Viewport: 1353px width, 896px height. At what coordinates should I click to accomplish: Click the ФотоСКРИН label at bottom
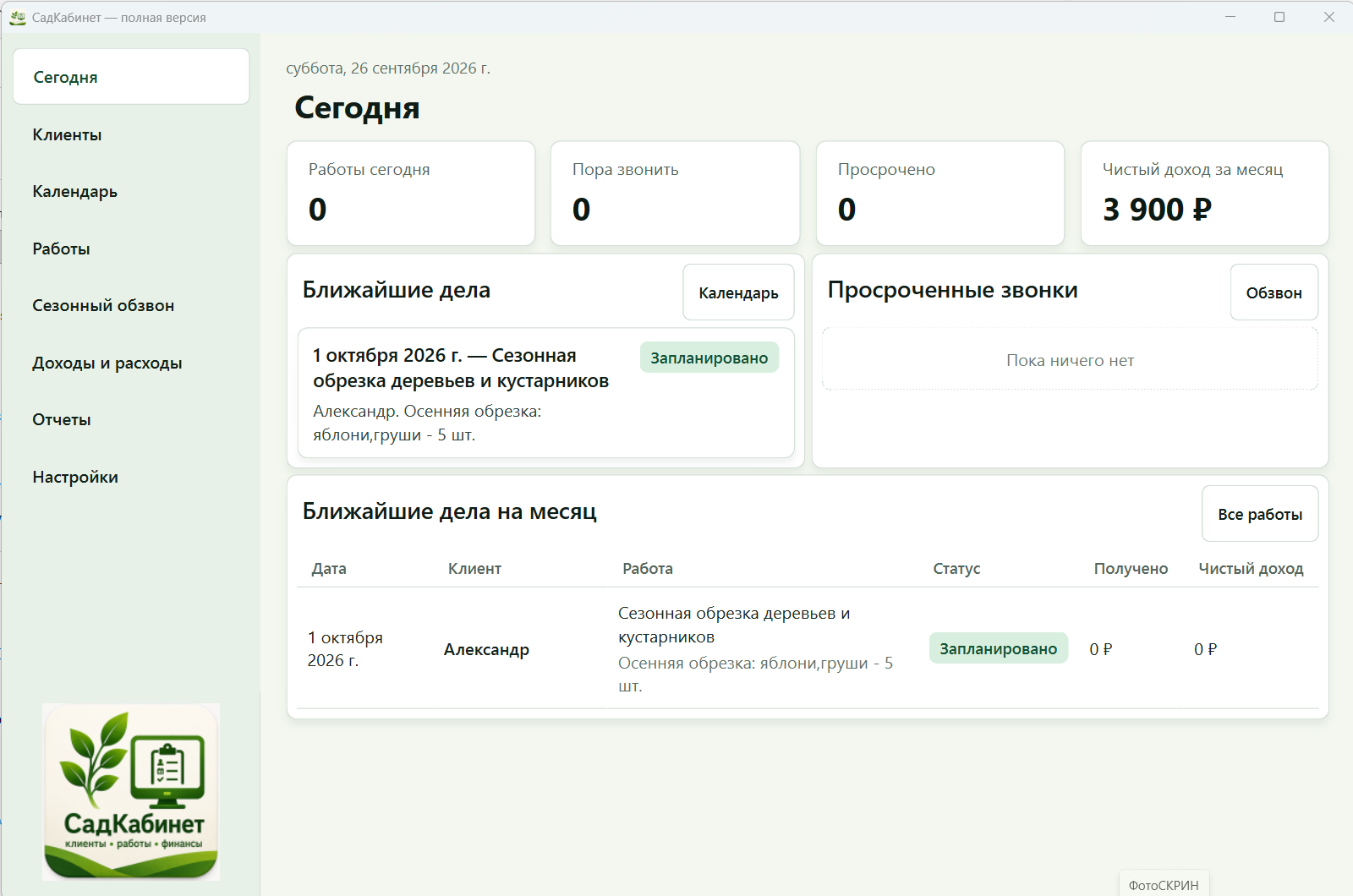(x=1164, y=885)
